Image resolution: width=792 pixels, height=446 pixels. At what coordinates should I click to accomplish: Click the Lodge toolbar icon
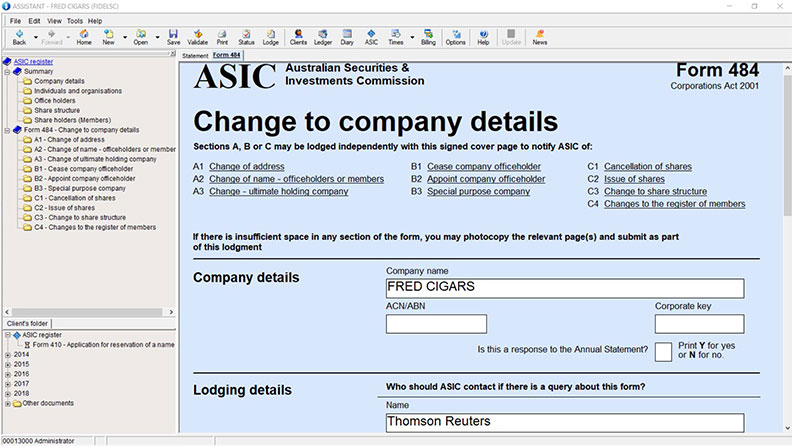(x=270, y=37)
